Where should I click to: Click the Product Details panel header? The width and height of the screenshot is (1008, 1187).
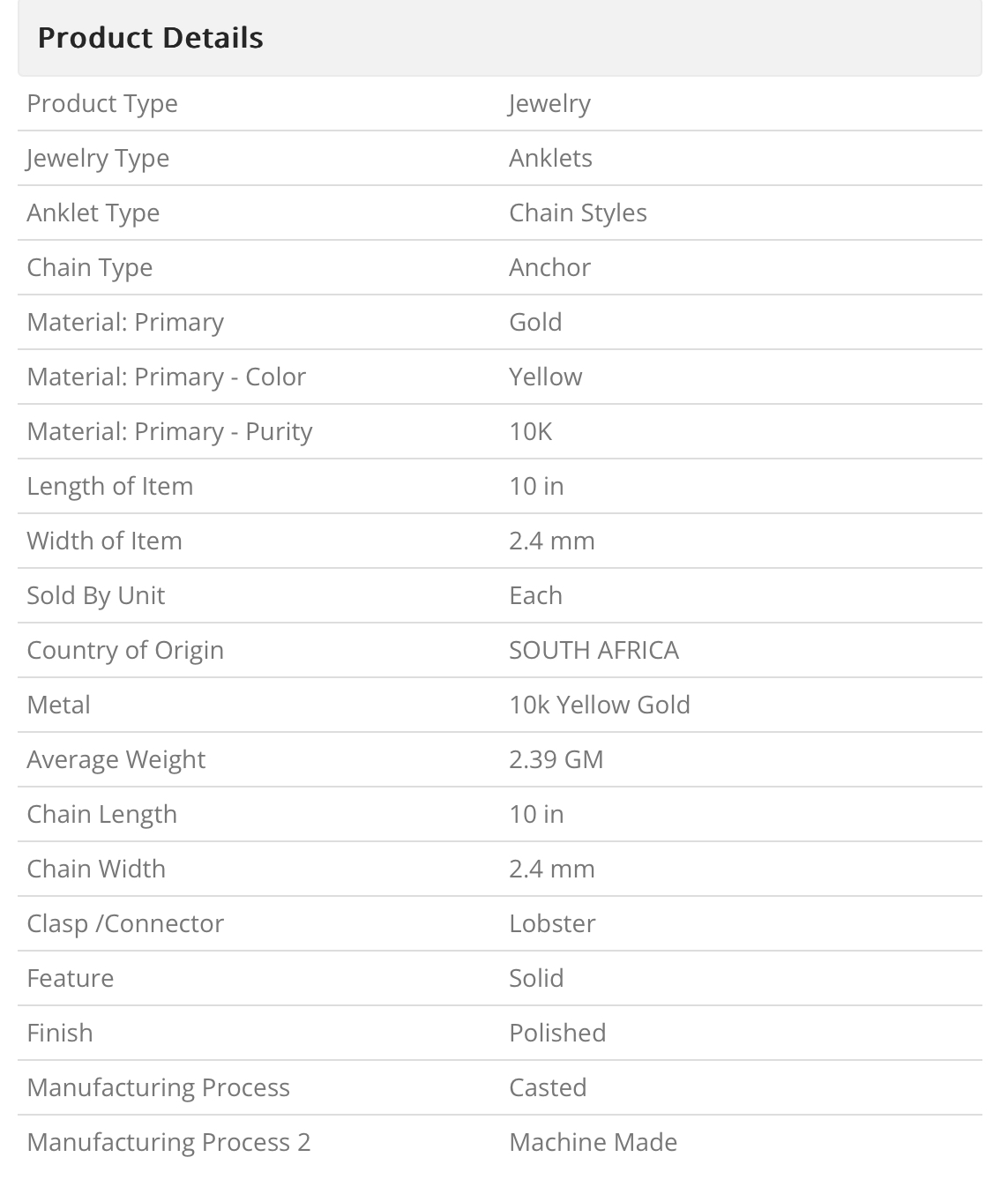pyautogui.click(x=150, y=38)
